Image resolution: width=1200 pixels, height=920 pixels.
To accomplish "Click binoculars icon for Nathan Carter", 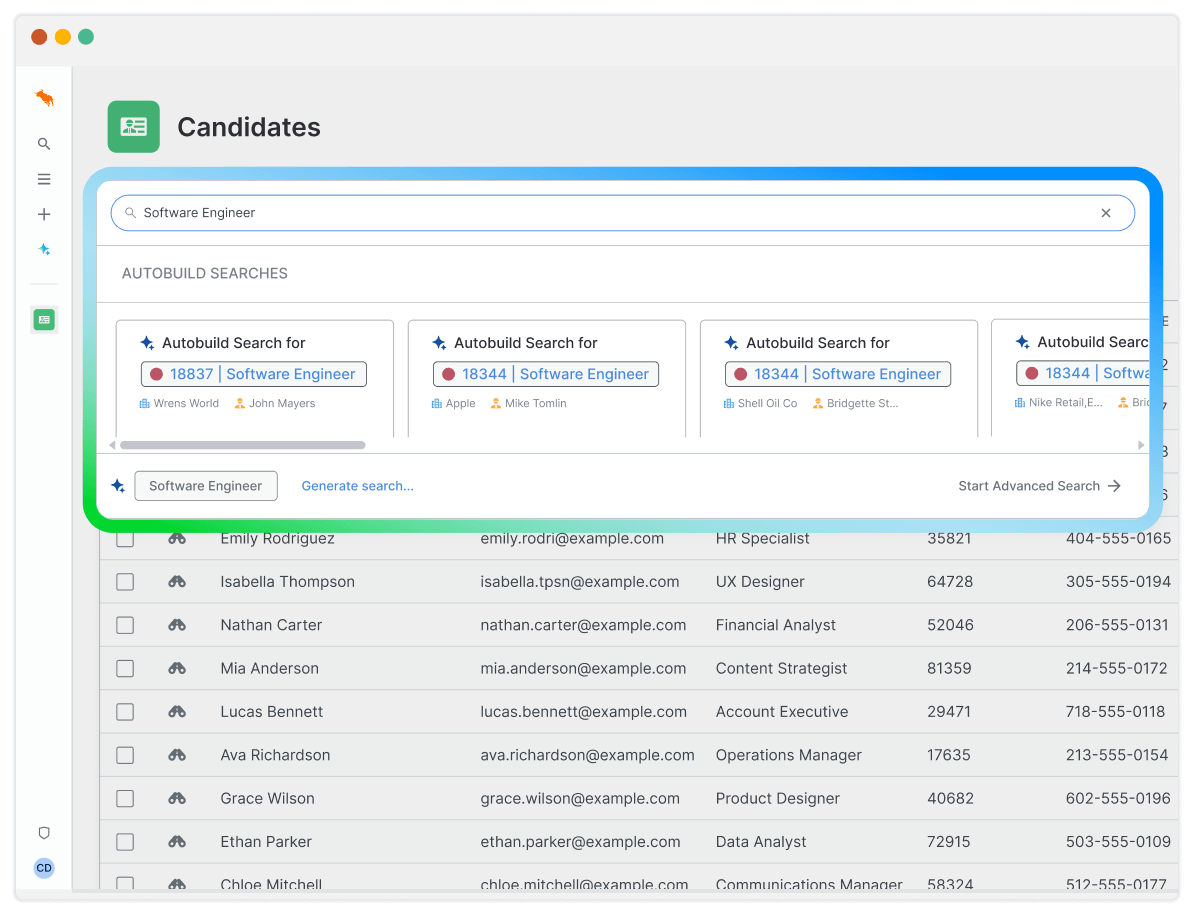I will pyautogui.click(x=177, y=625).
